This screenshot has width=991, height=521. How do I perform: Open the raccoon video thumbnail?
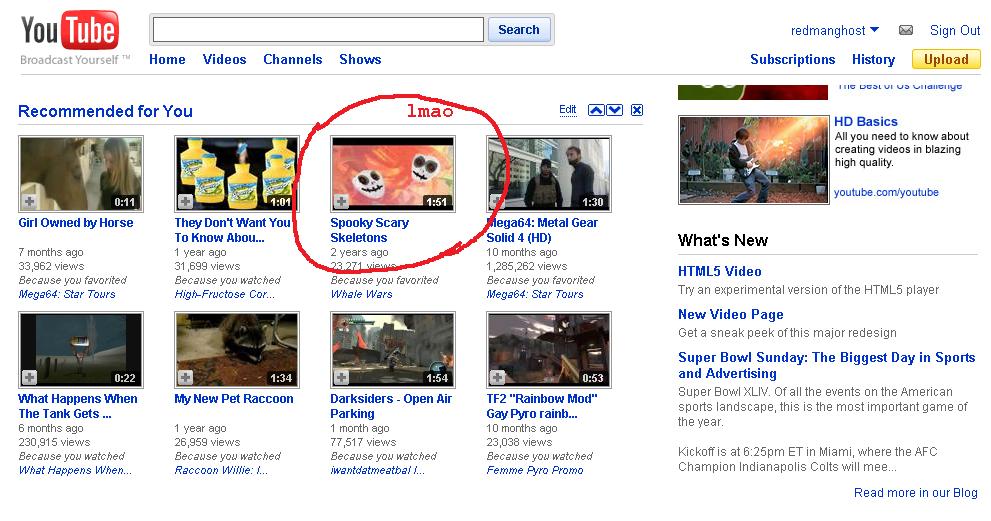237,350
